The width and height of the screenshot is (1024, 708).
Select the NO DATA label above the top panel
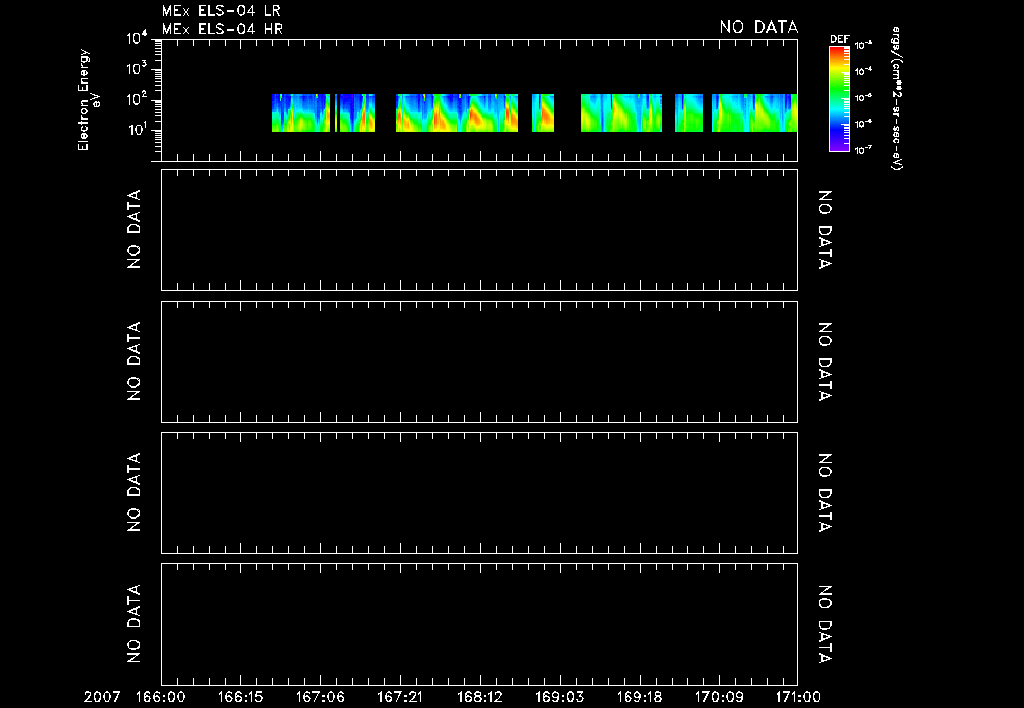tap(759, 27)
